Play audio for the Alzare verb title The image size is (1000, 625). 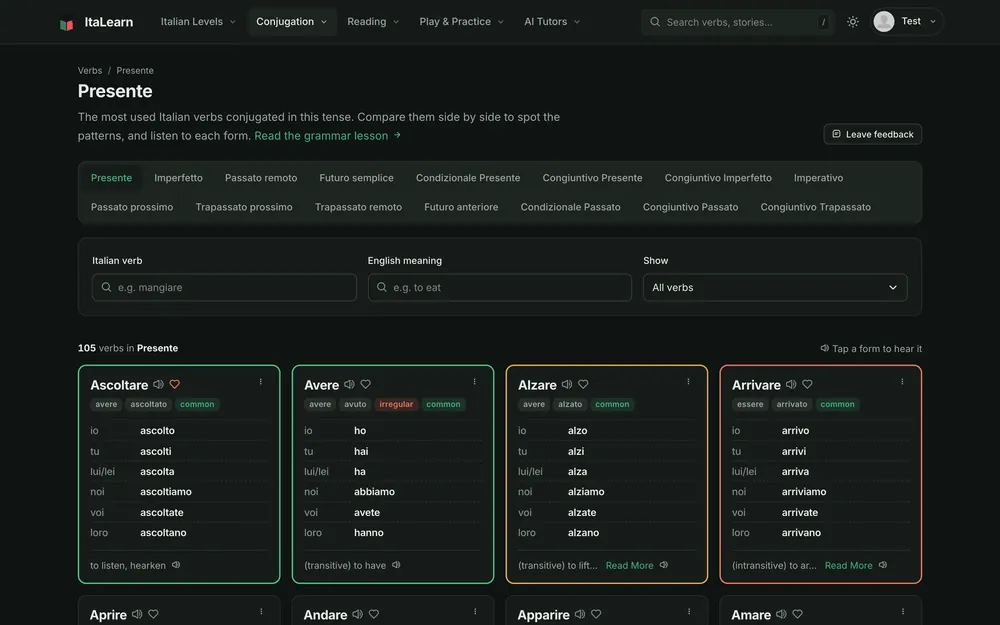point(566,385)
